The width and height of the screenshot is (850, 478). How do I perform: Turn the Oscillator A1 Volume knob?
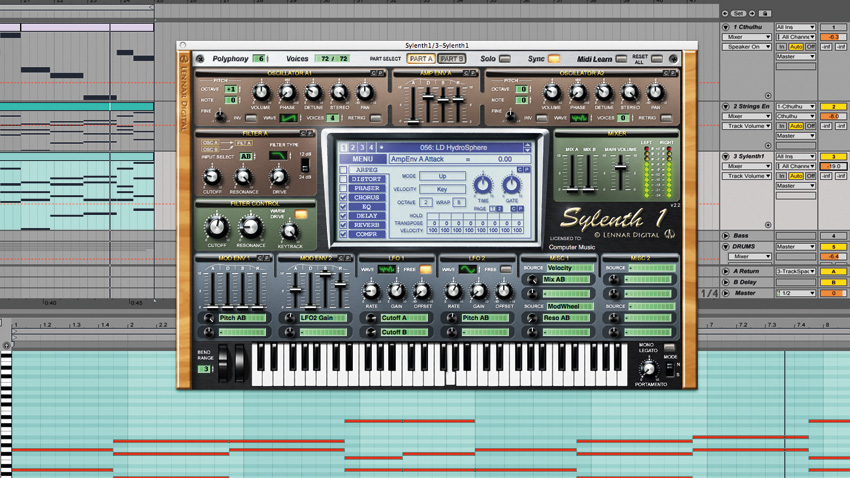point(261,93)
